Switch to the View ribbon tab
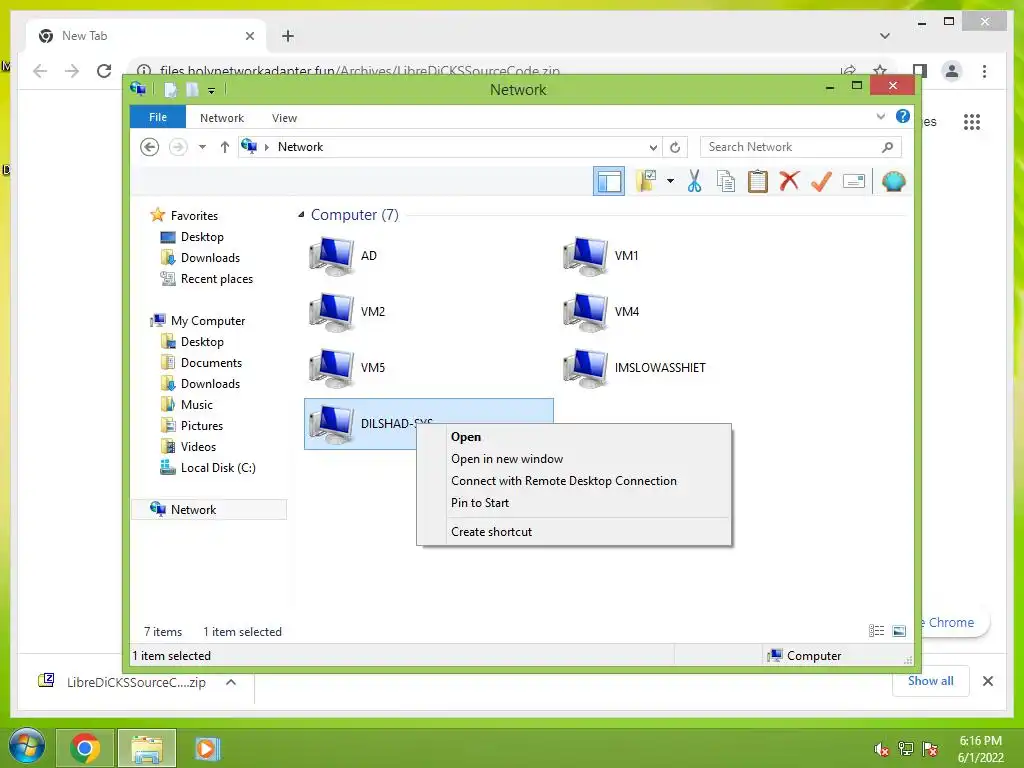1024x768 pixels. pyautogui.click(x=284, y=118)
